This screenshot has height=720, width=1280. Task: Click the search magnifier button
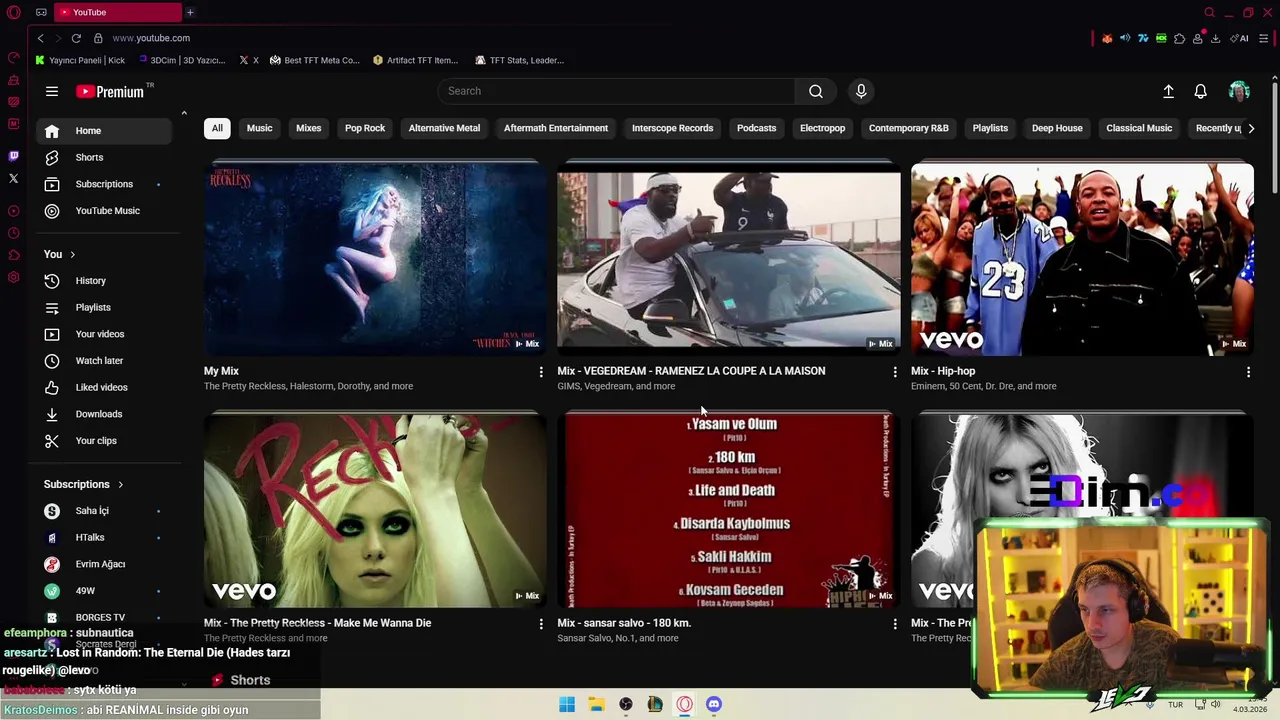coord(816,91)
